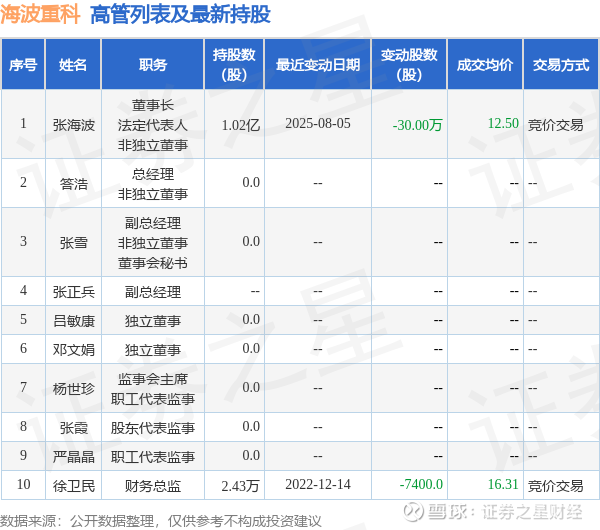Click the 财务总监 title
This screenshot has height=530, width=600.
(x=153, y=486)
